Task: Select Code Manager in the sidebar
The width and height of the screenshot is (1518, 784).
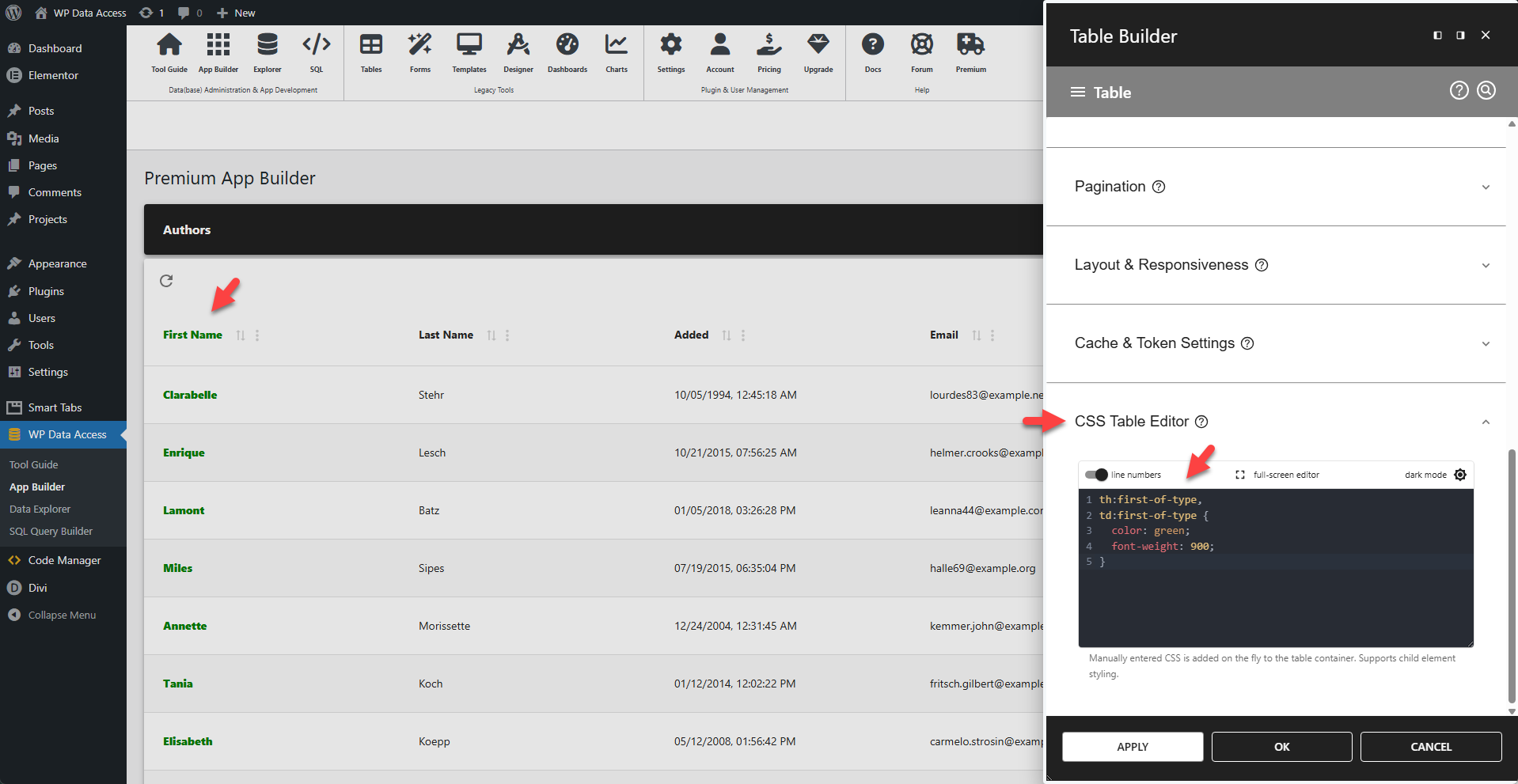Action: (x=63, y=560)
